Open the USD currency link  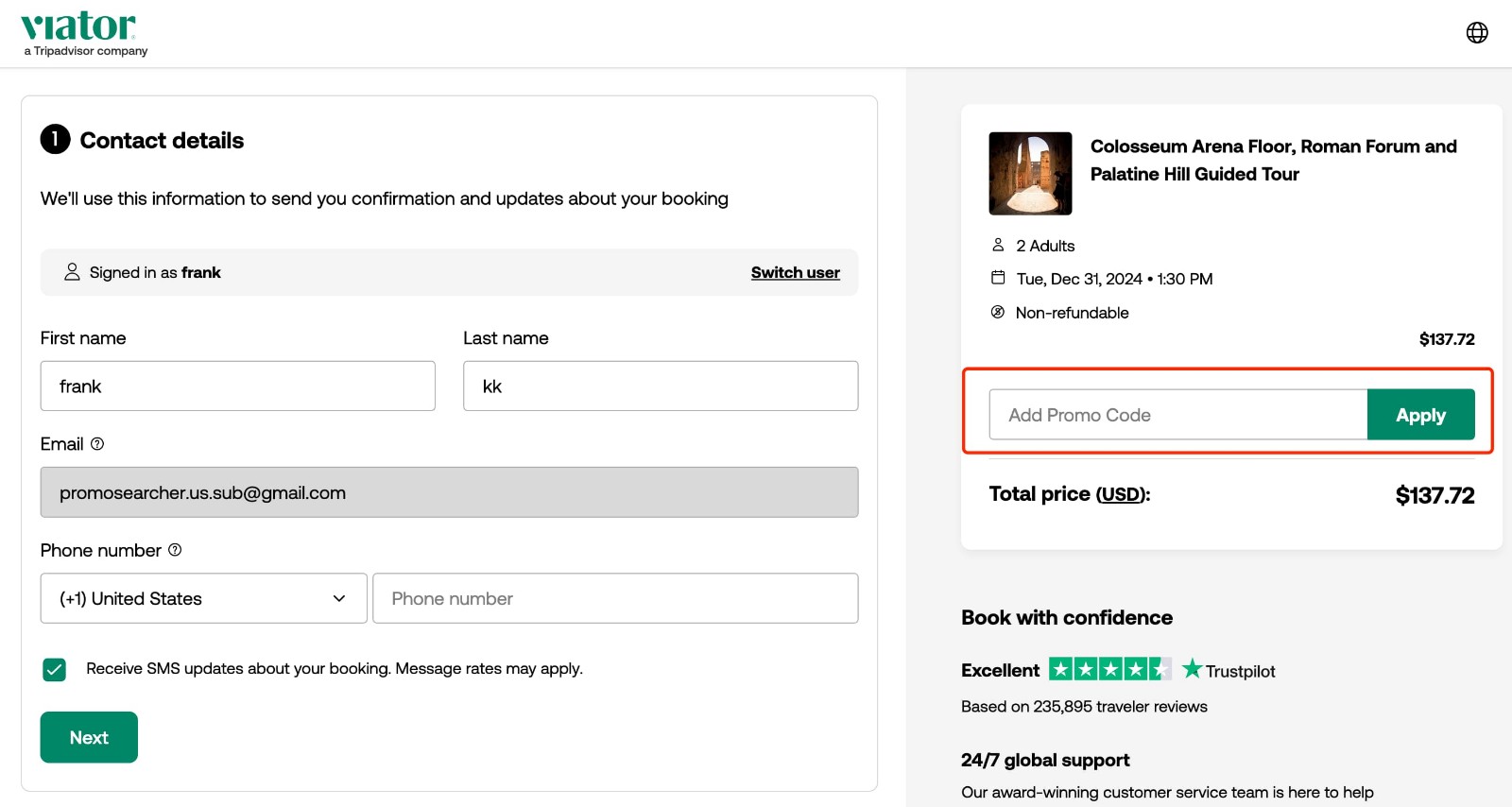(1120, 494)
